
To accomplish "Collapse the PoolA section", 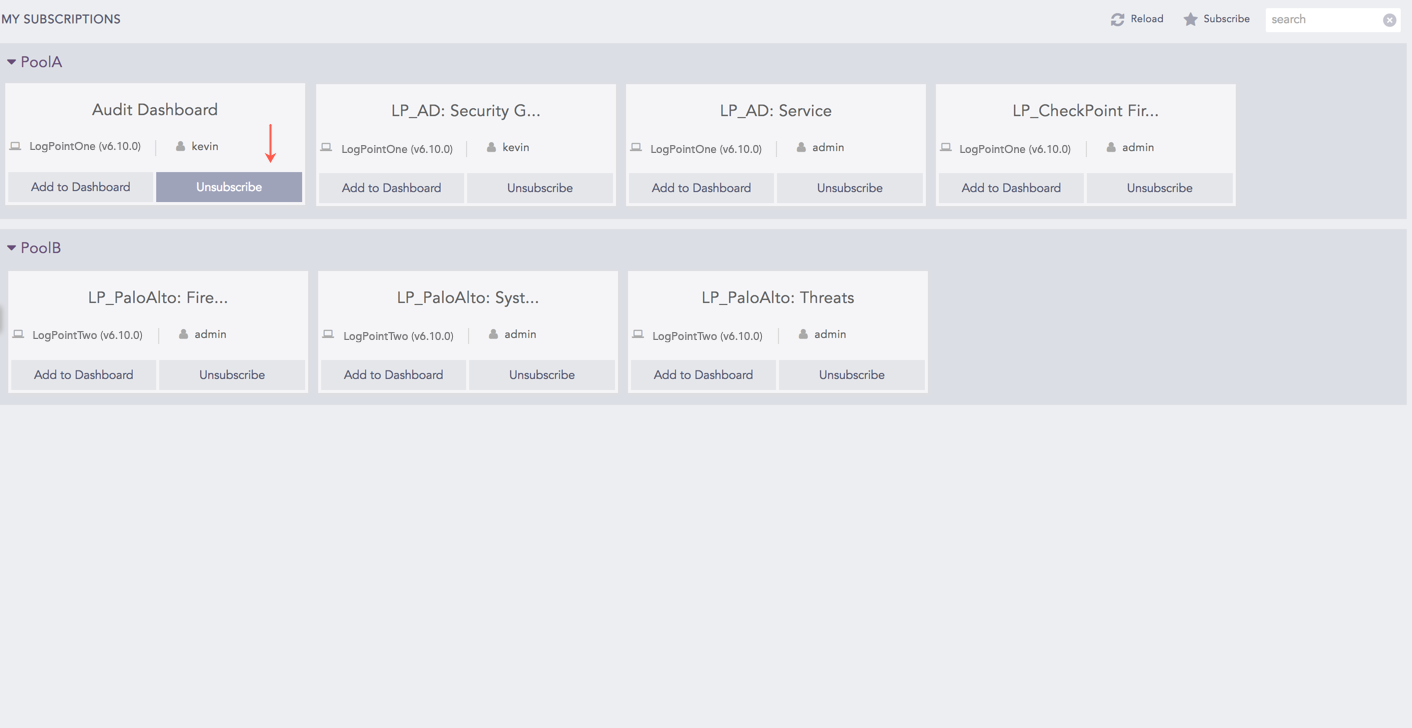I will click(x=11, y=61).
